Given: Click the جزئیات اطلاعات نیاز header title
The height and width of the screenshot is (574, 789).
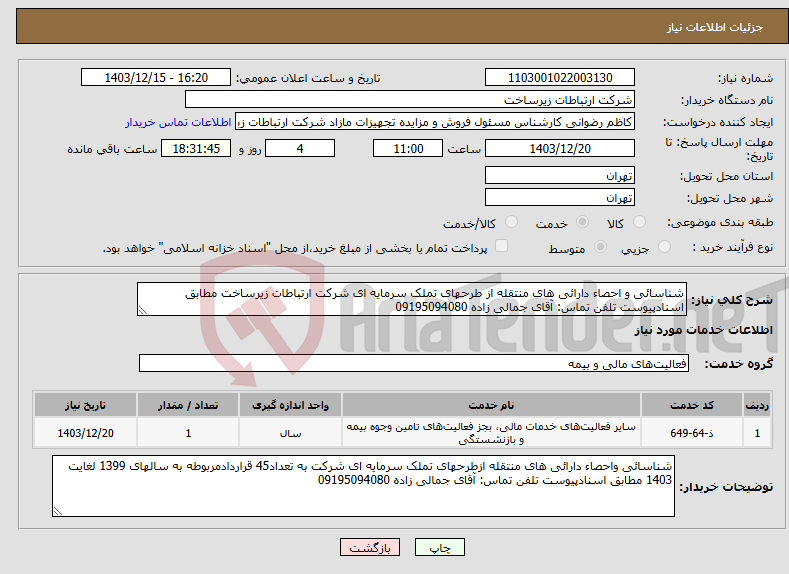Looking at the screenshot, I should (715, 27).
